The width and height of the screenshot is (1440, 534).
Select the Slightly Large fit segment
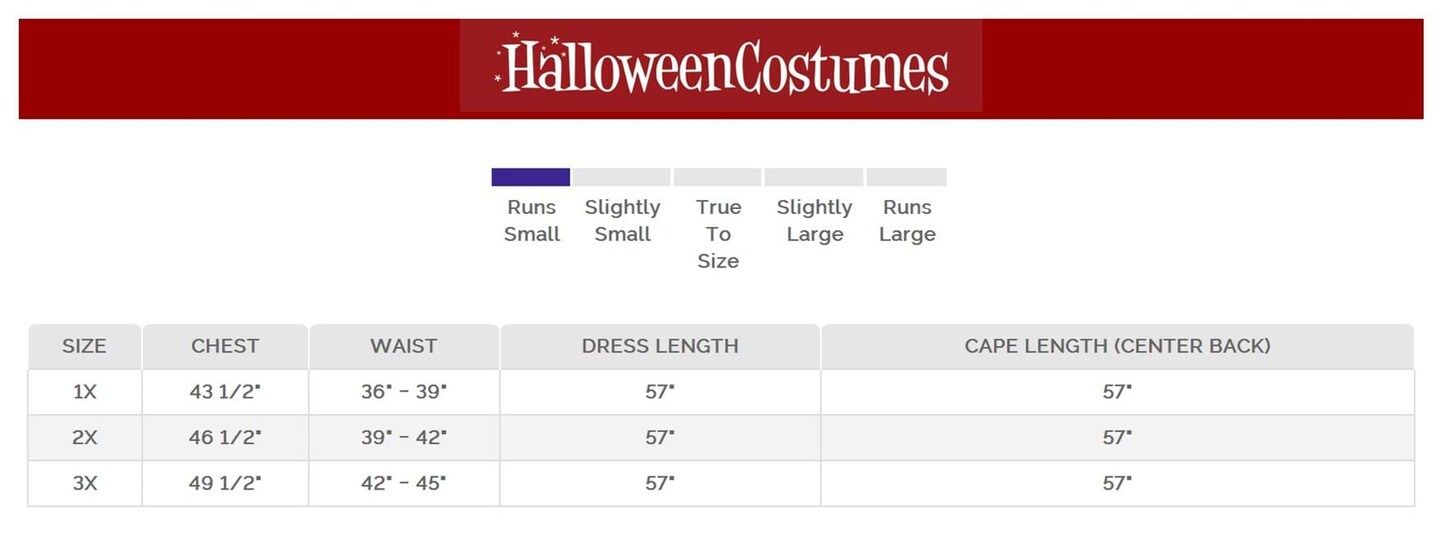(813, 177)
